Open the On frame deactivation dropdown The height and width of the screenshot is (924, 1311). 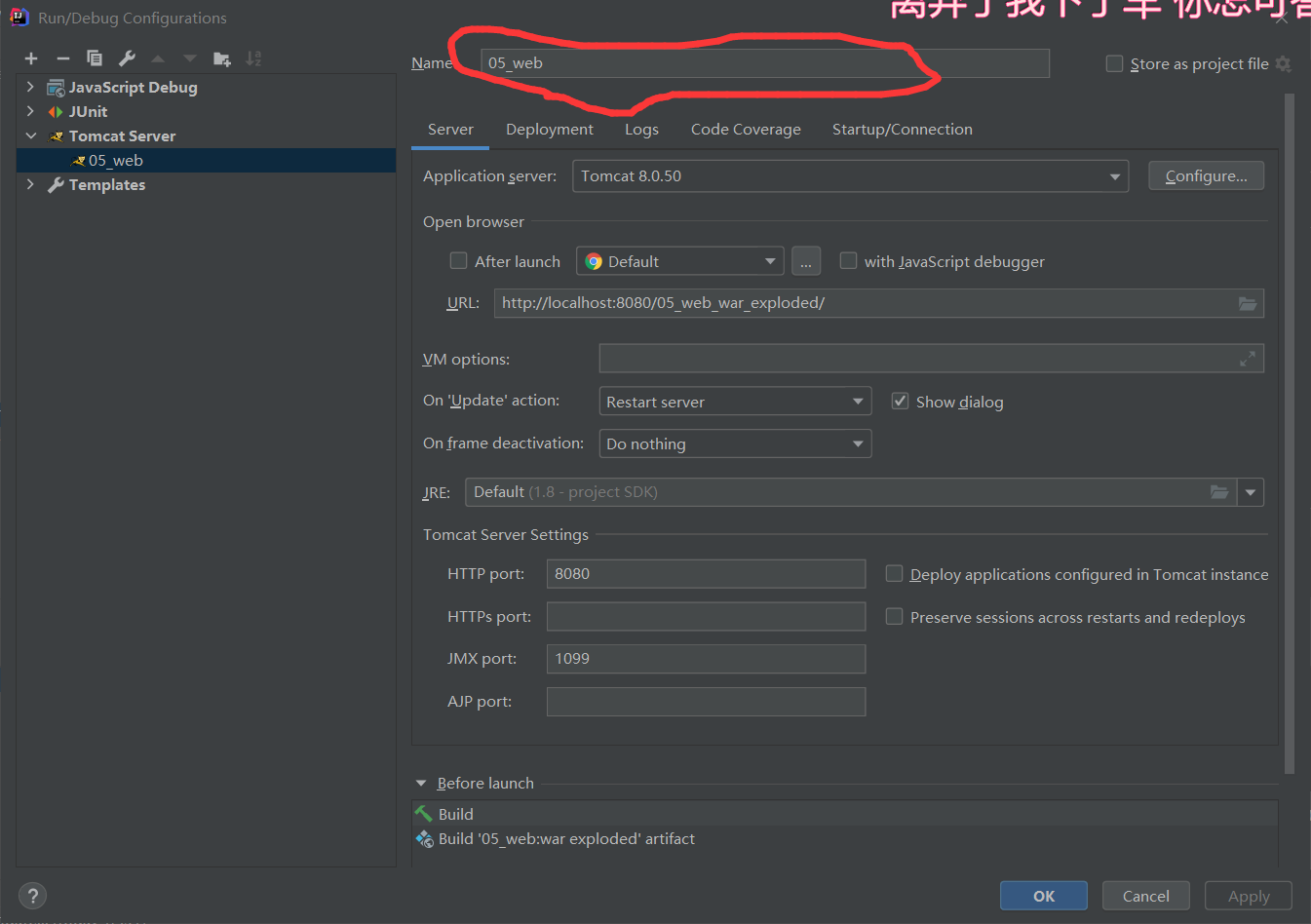click(735, 443)
